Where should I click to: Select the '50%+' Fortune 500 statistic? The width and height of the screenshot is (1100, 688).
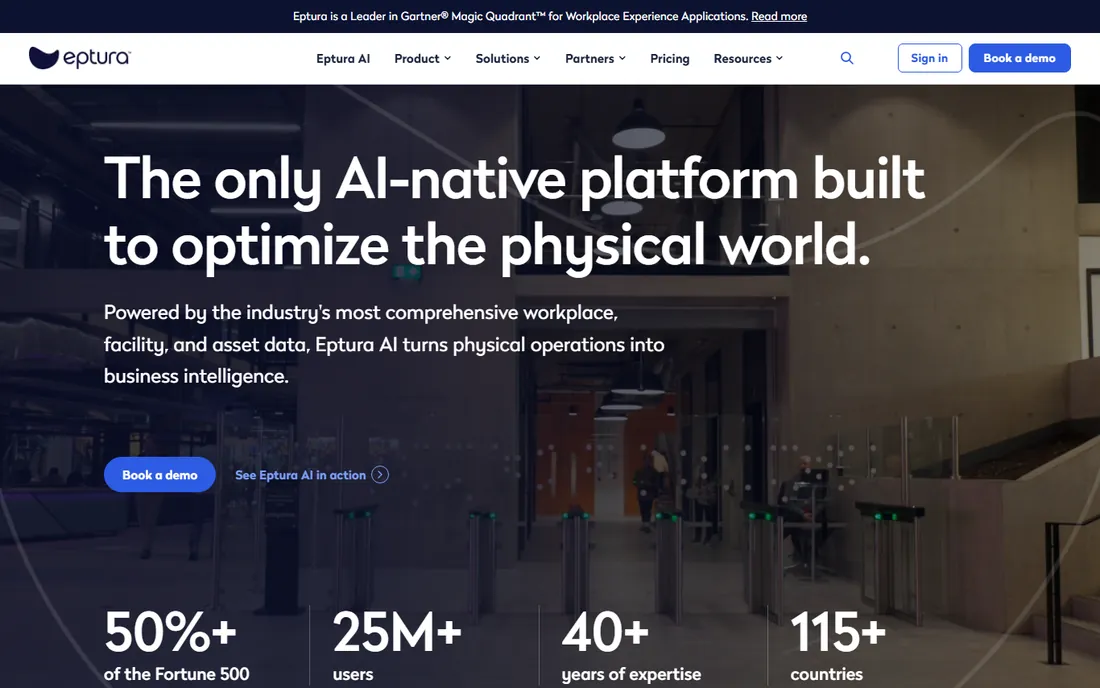tap(177, 646)
